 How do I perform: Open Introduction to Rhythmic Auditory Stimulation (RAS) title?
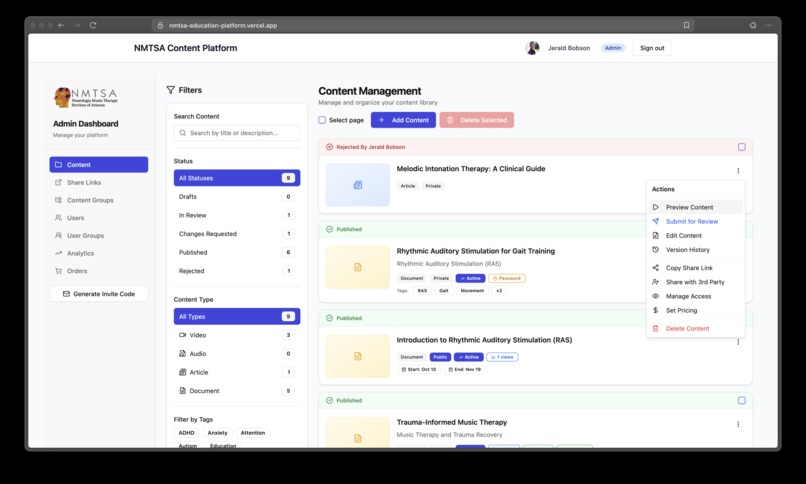point(484,340)
